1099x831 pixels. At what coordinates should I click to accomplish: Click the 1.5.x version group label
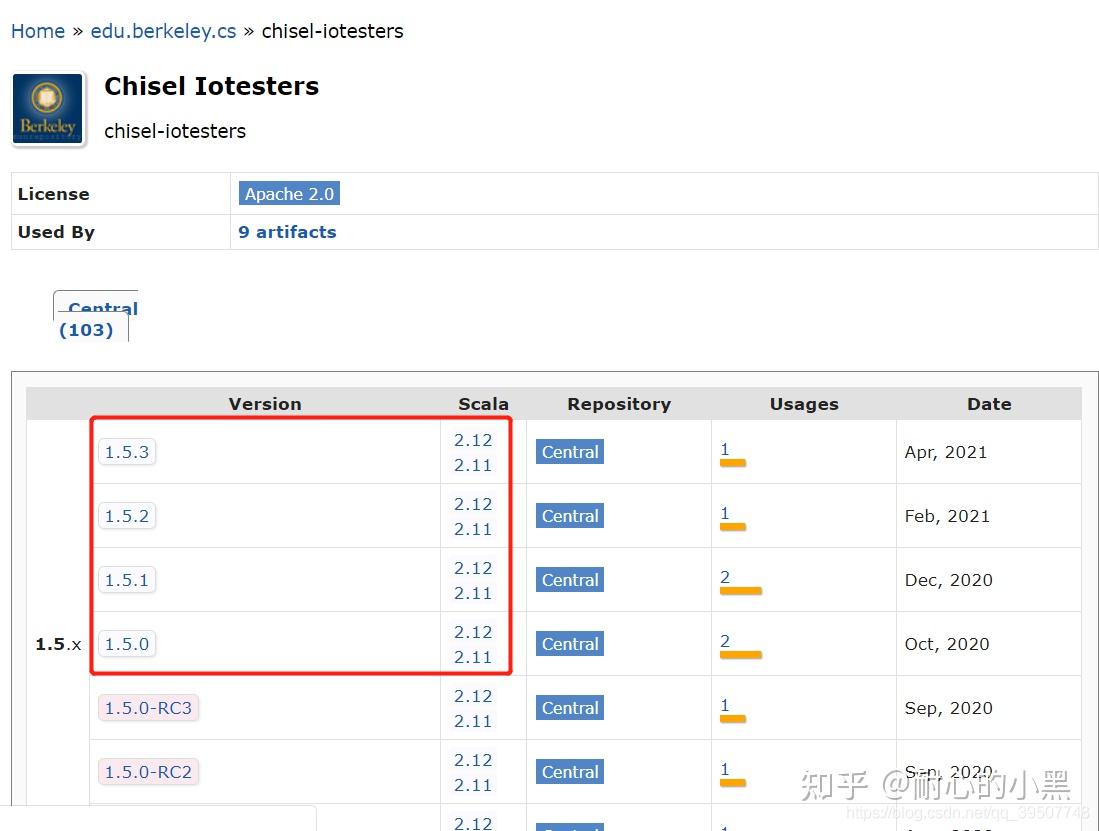[58, 644]
